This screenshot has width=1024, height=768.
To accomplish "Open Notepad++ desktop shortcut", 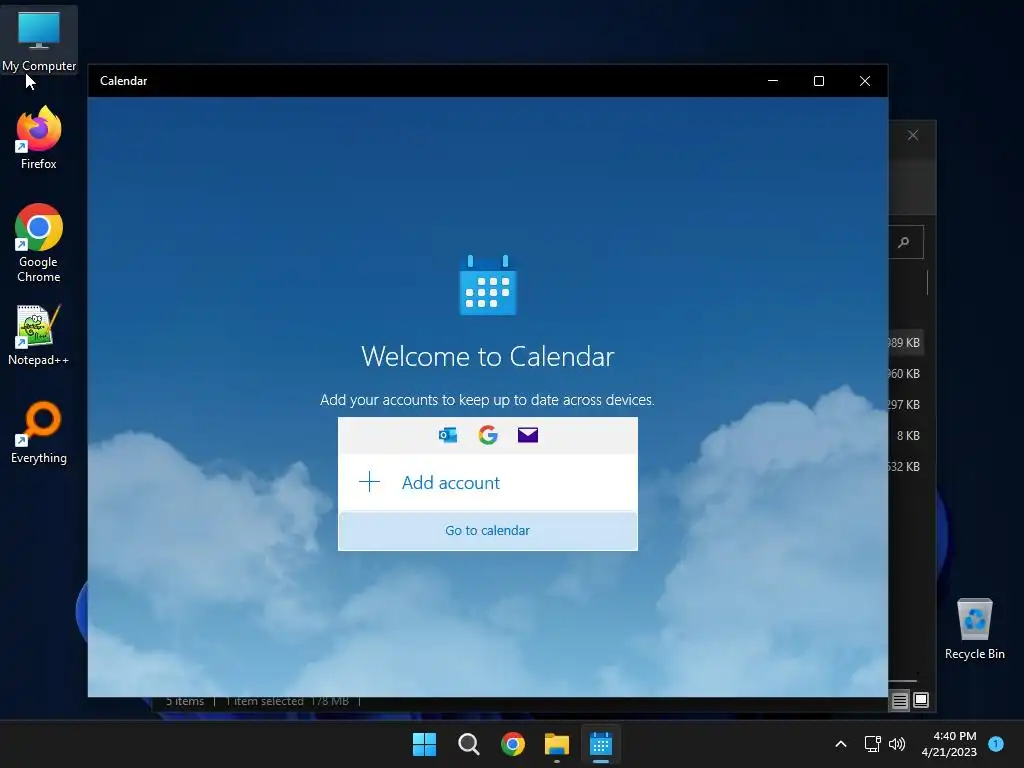I will (39, 334).
